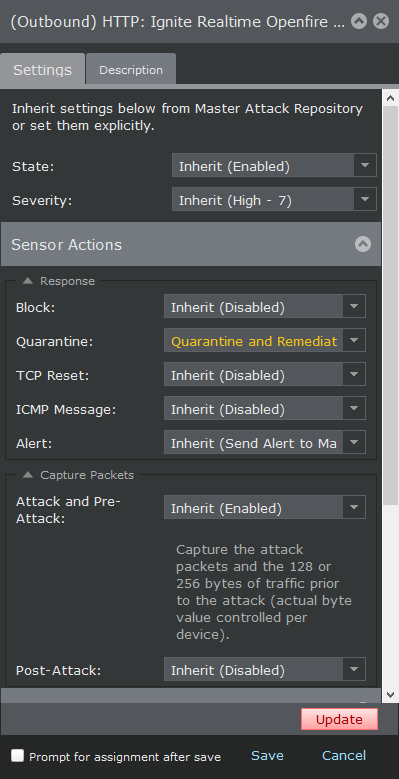
Task: Open the Block dropdown
Action: [265, 307]
